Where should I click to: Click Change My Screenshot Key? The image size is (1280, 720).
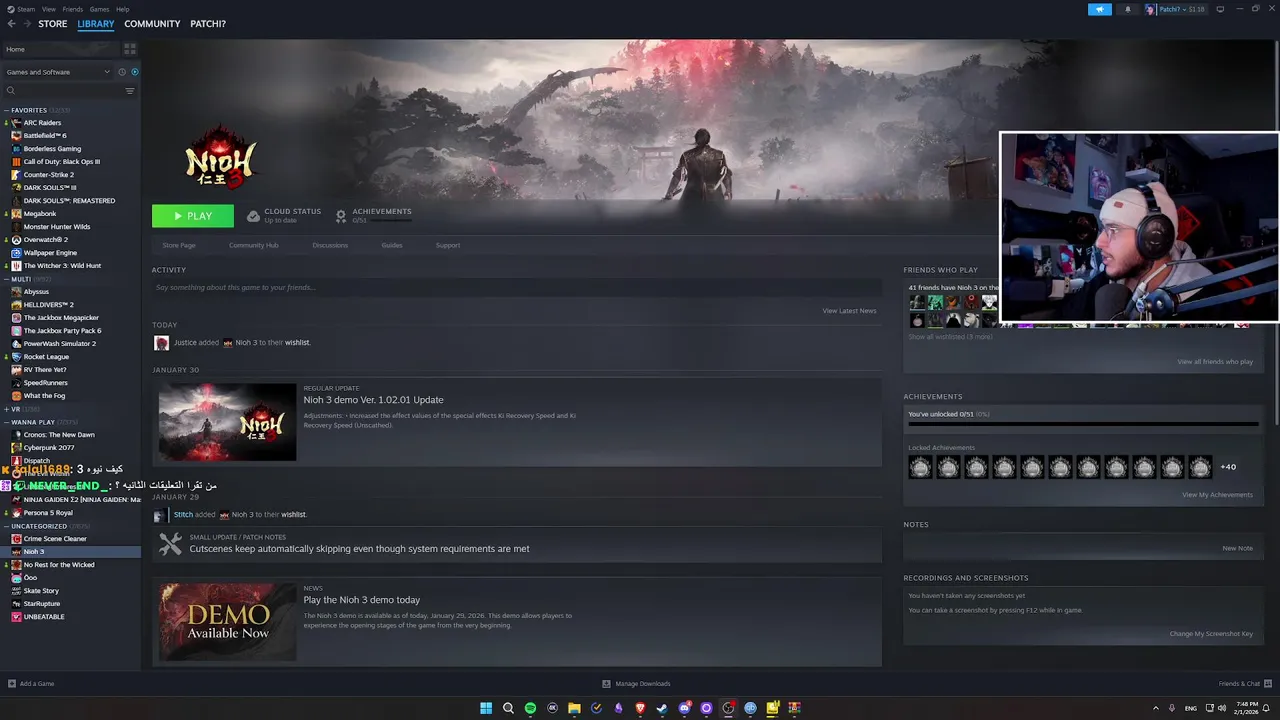(1211, 634)
